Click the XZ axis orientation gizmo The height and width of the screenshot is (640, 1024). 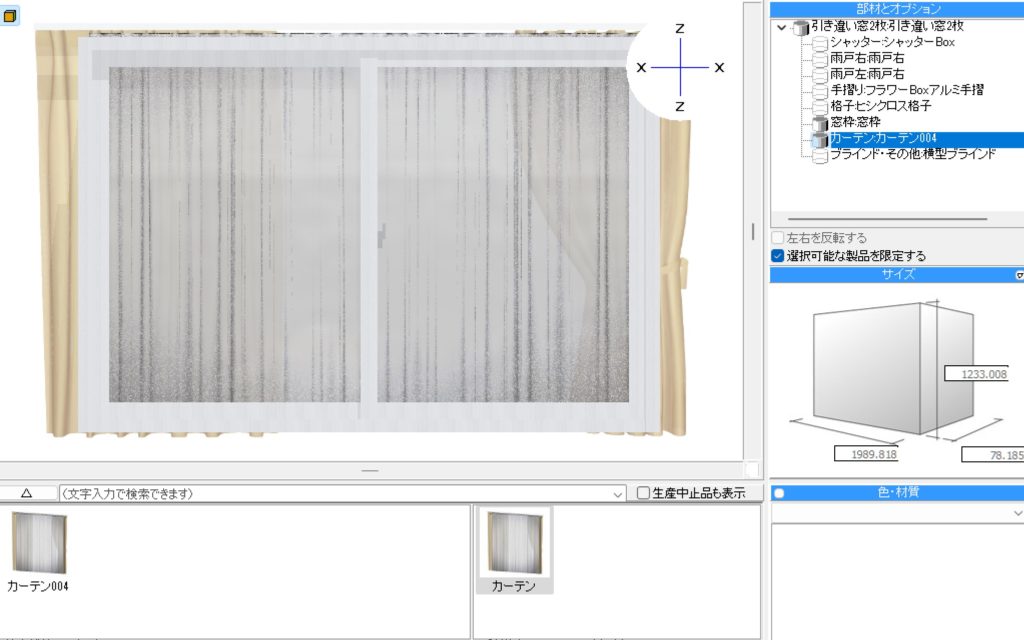coord(680,67)
